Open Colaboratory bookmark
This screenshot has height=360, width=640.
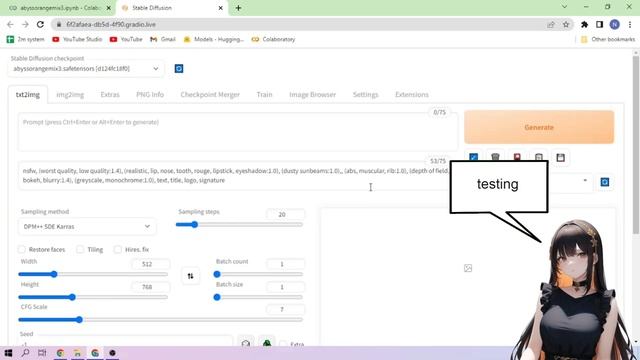click(x=273, y=39)
